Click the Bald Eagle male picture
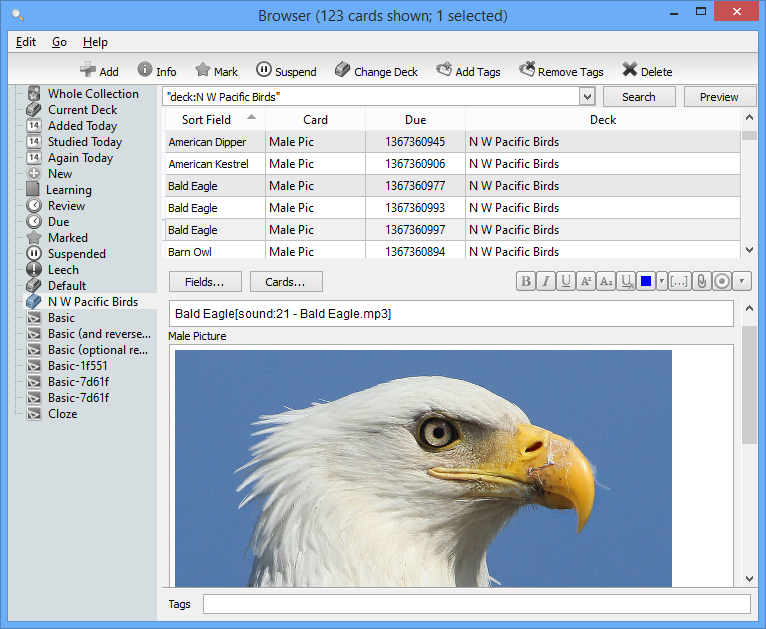 pyautogui.click(x=423, y=468)
